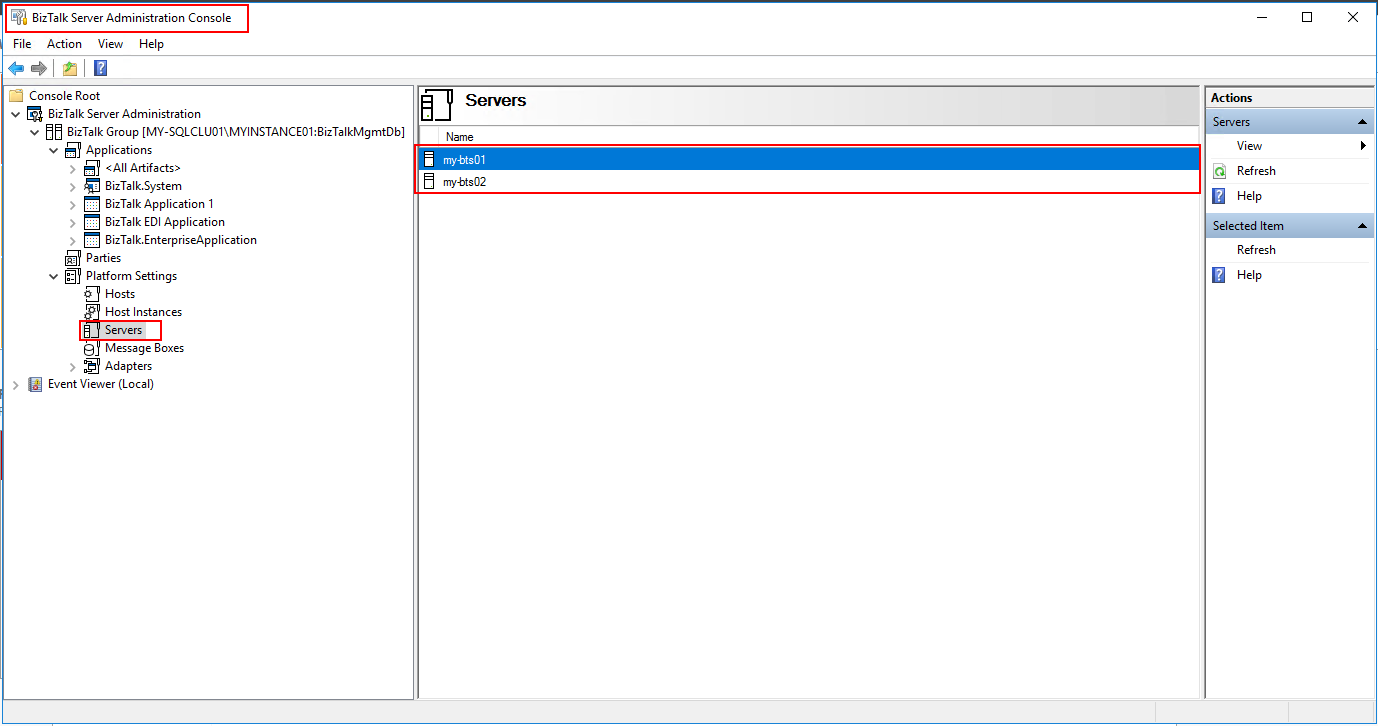The image size is (1378, 726).
Task: Click the Console Root folder icon
Action: pos(16,96)
